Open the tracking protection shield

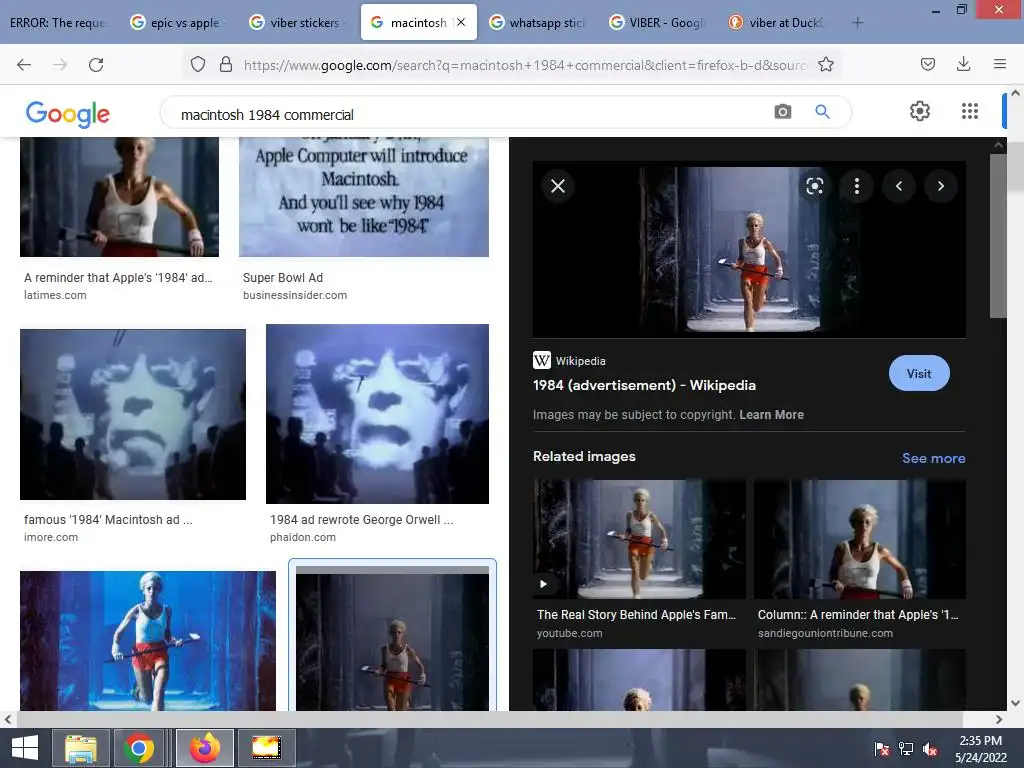click(198, 65)
